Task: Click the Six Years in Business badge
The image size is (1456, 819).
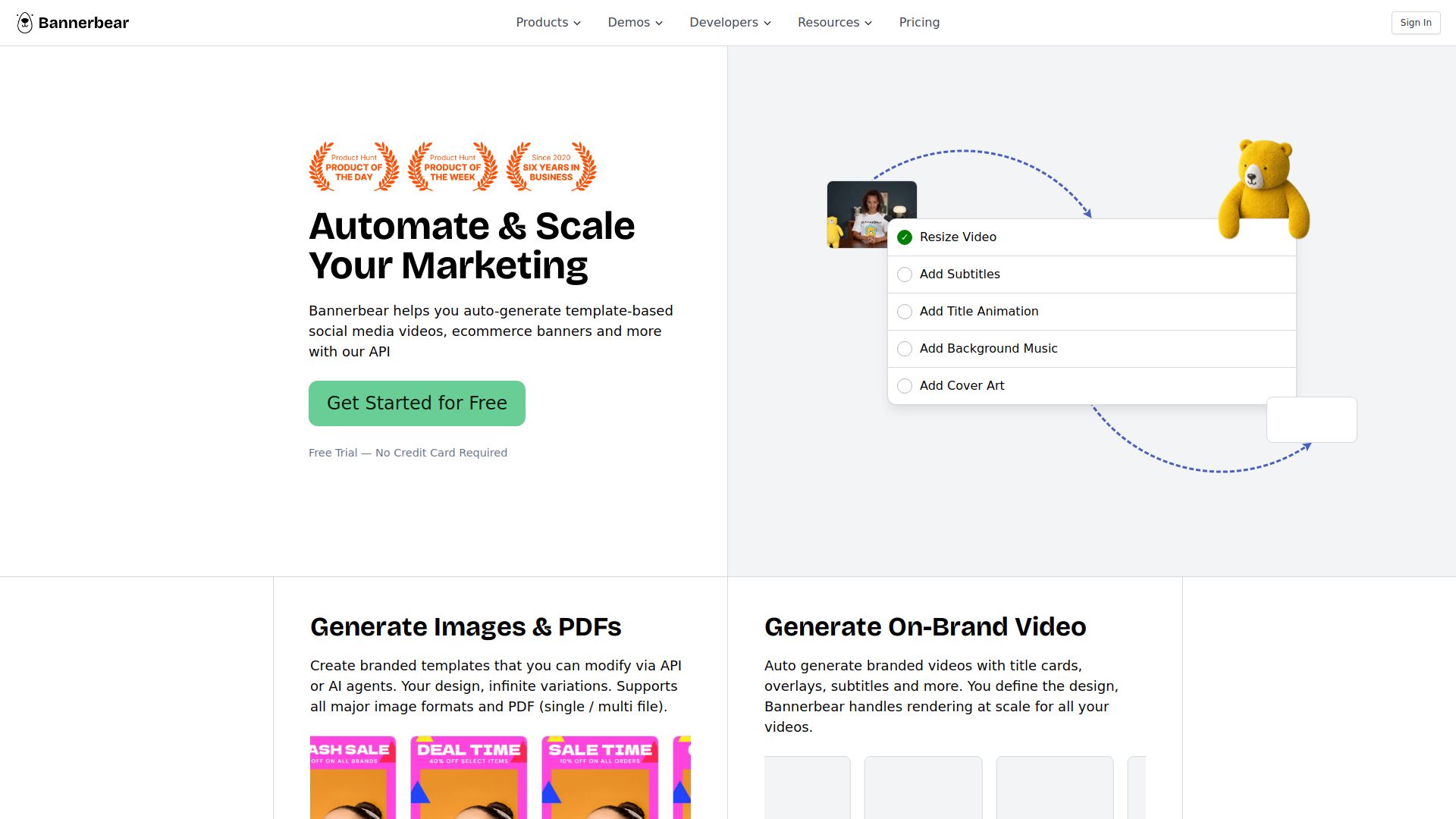Action: 551,167
